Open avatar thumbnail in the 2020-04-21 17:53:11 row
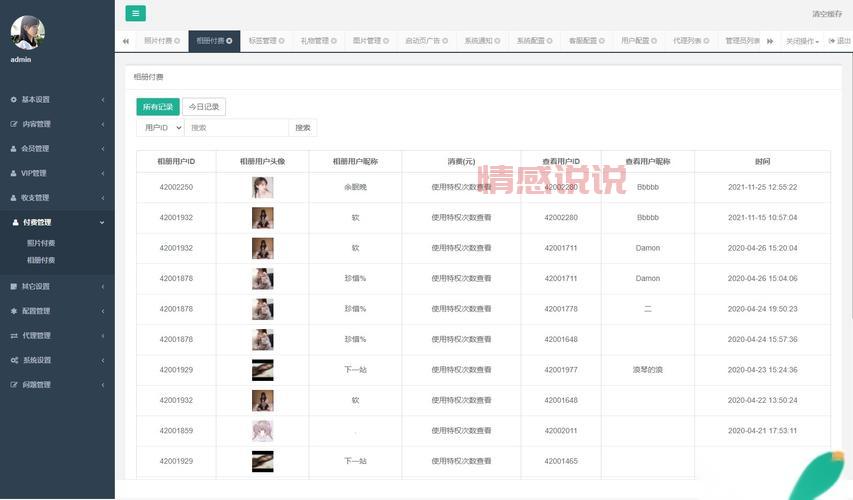853x500 pixels. pos(263,431)
